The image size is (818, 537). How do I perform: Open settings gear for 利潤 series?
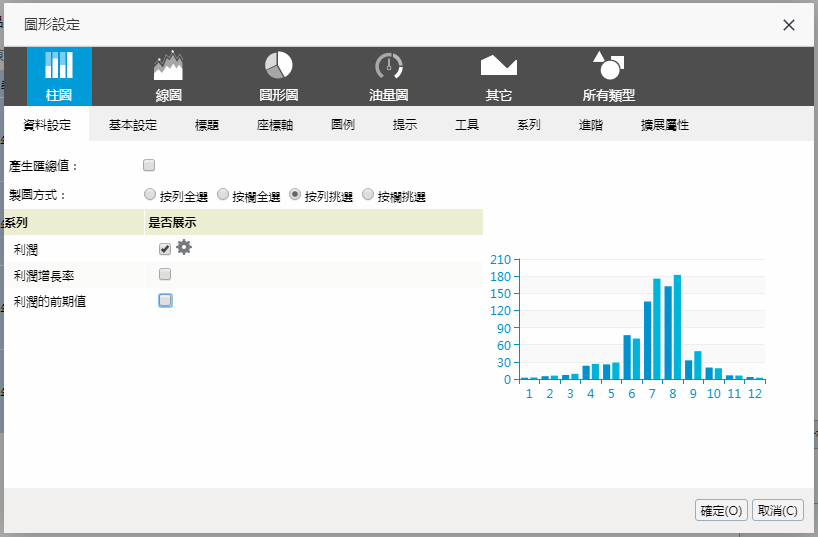[184, 248]
